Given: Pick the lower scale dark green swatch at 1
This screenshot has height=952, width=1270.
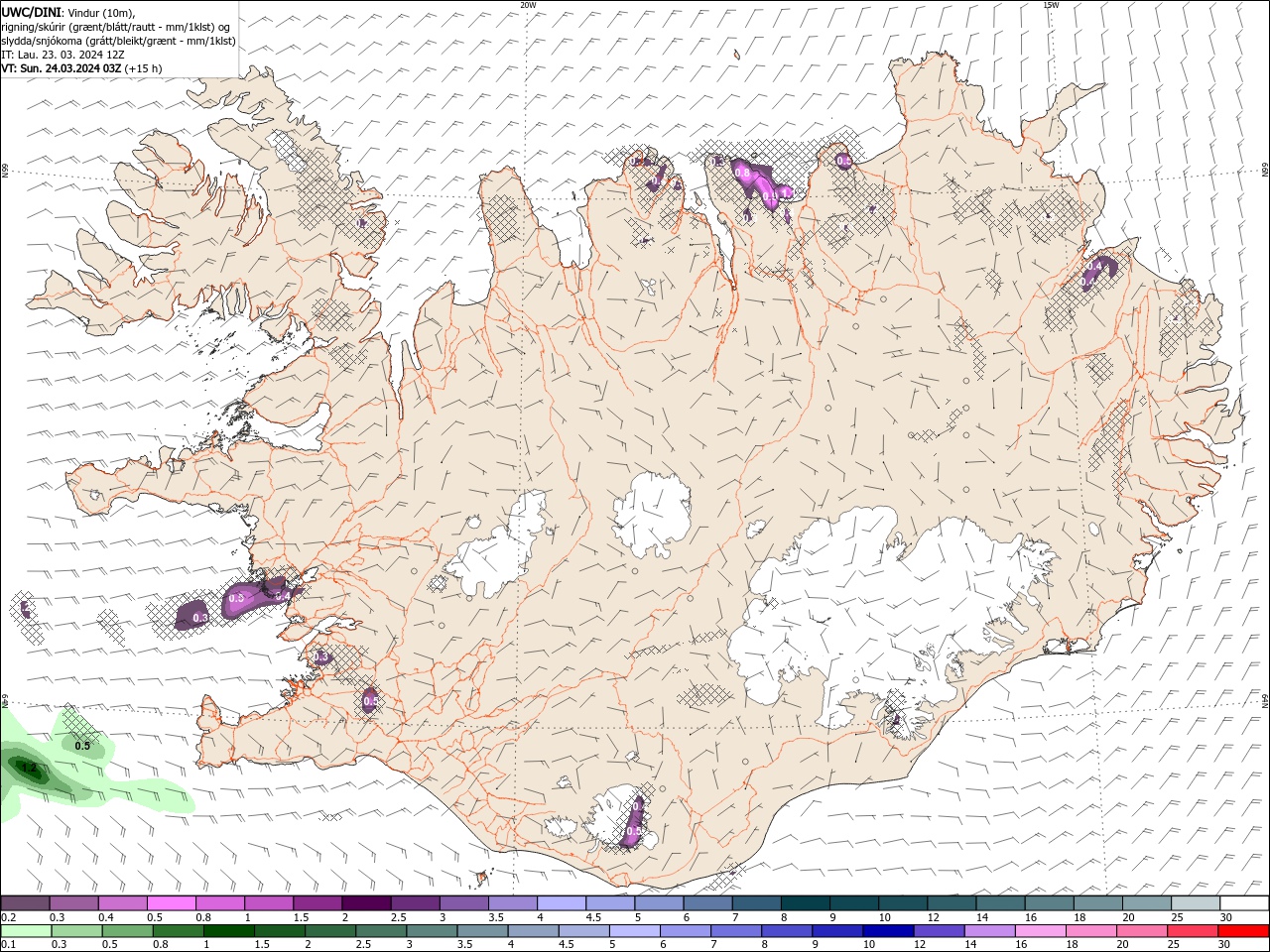Looking at the screenshot, I should 228,931.
